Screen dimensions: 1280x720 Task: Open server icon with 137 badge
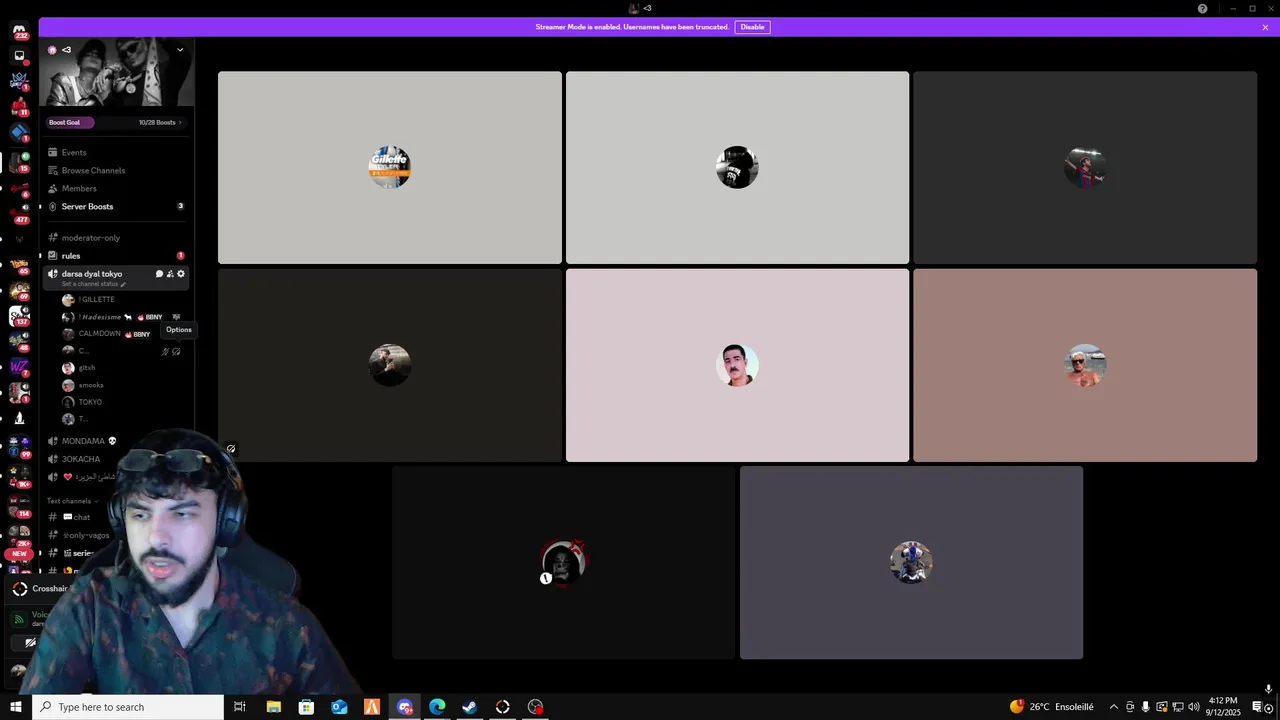(x=19, y=316)
